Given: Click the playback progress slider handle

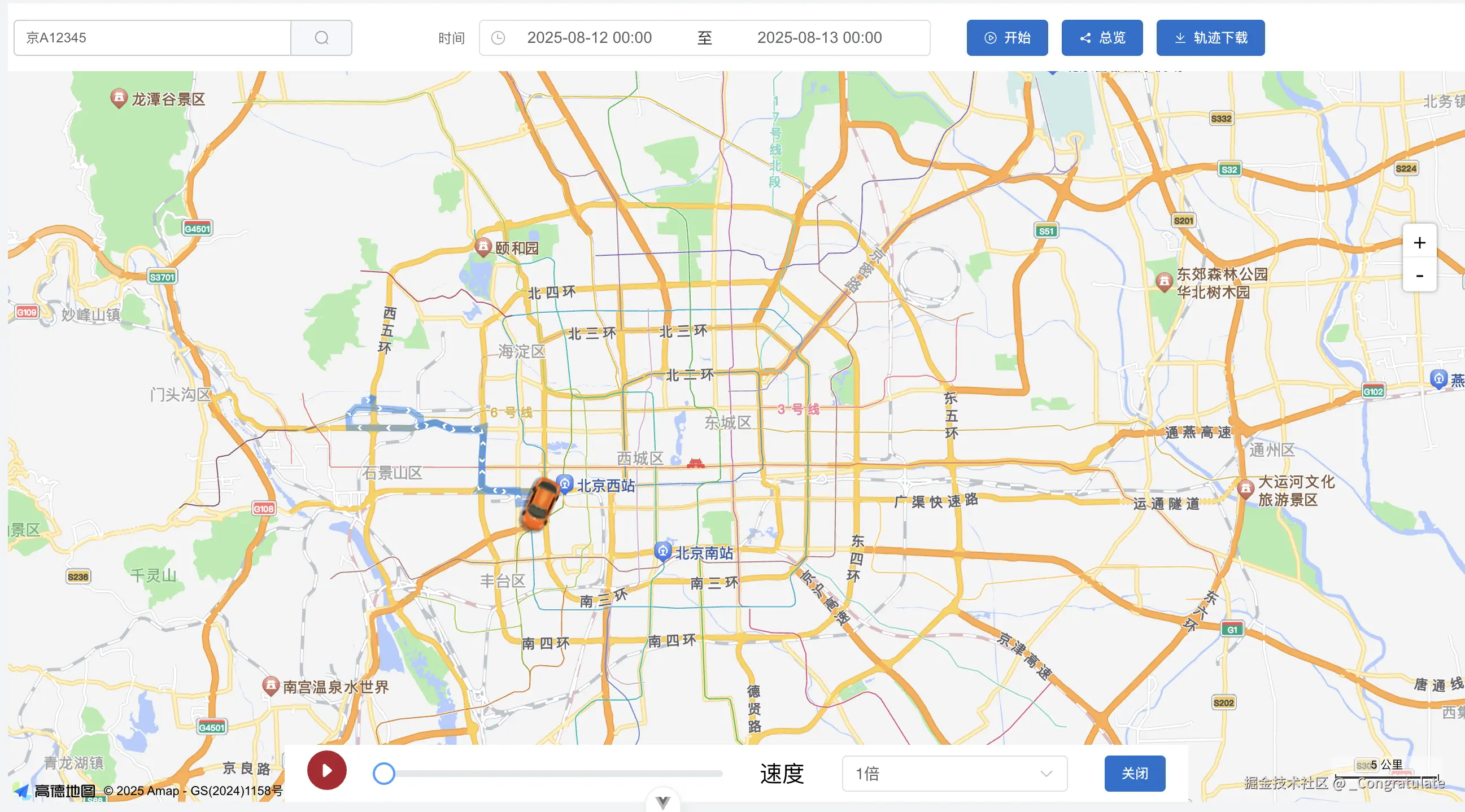Looking at the screenshot, I should [x=384, y=774].
